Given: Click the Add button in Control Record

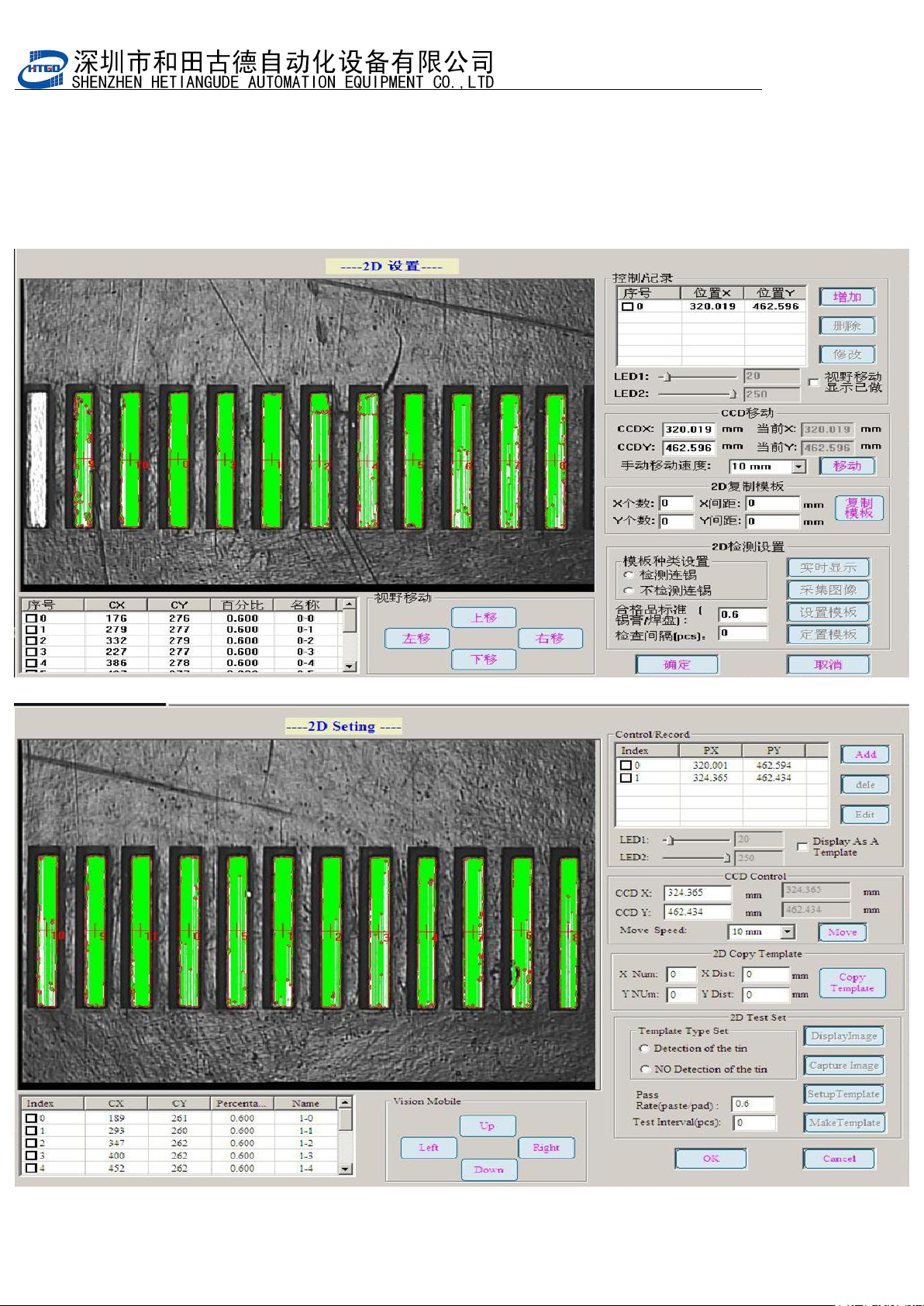Looking at the screenshot, I should (x=865, y=754).
